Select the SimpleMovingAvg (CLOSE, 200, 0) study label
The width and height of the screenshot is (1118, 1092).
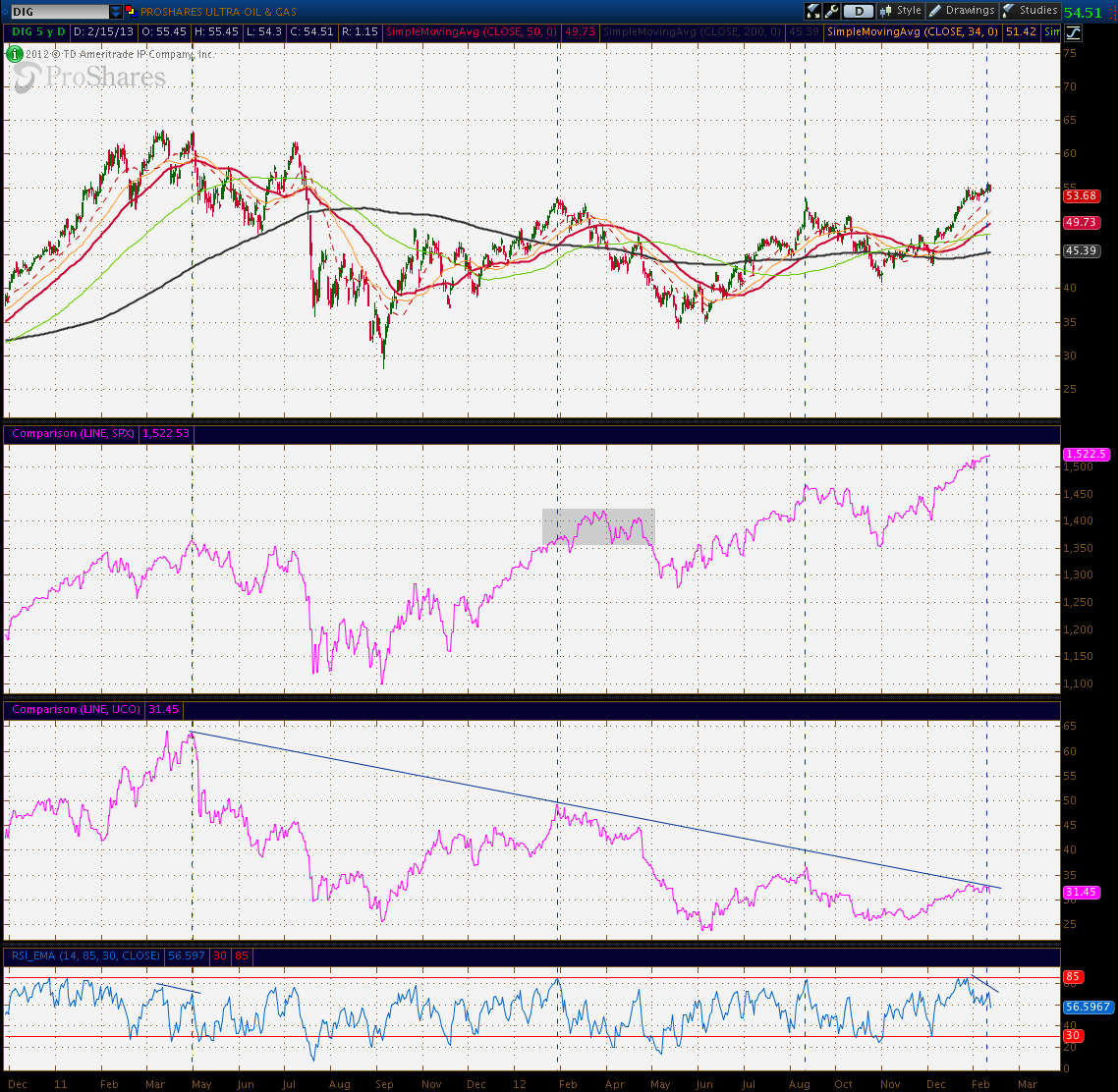[x=693, y=32]
